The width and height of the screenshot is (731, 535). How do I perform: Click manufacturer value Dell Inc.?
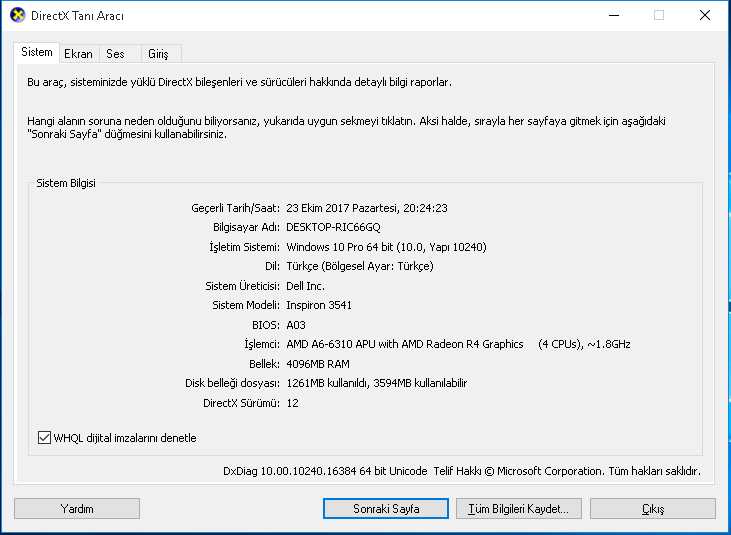click(x=305, y=286)
